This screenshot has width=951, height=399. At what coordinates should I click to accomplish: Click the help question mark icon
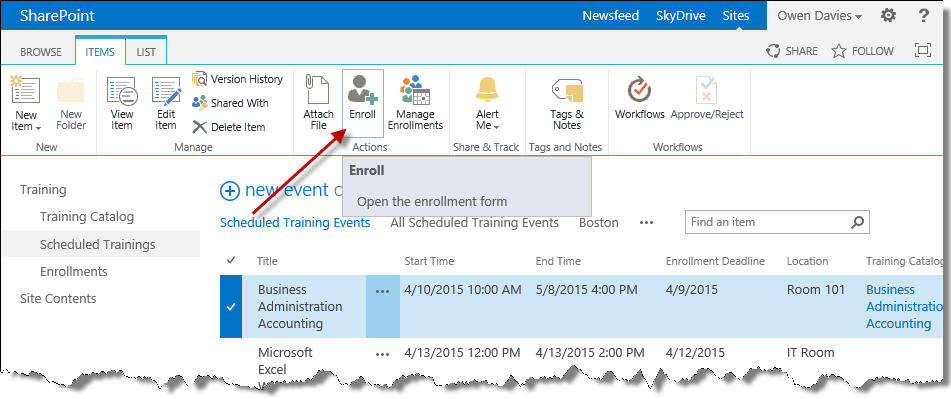pos(924,16)
